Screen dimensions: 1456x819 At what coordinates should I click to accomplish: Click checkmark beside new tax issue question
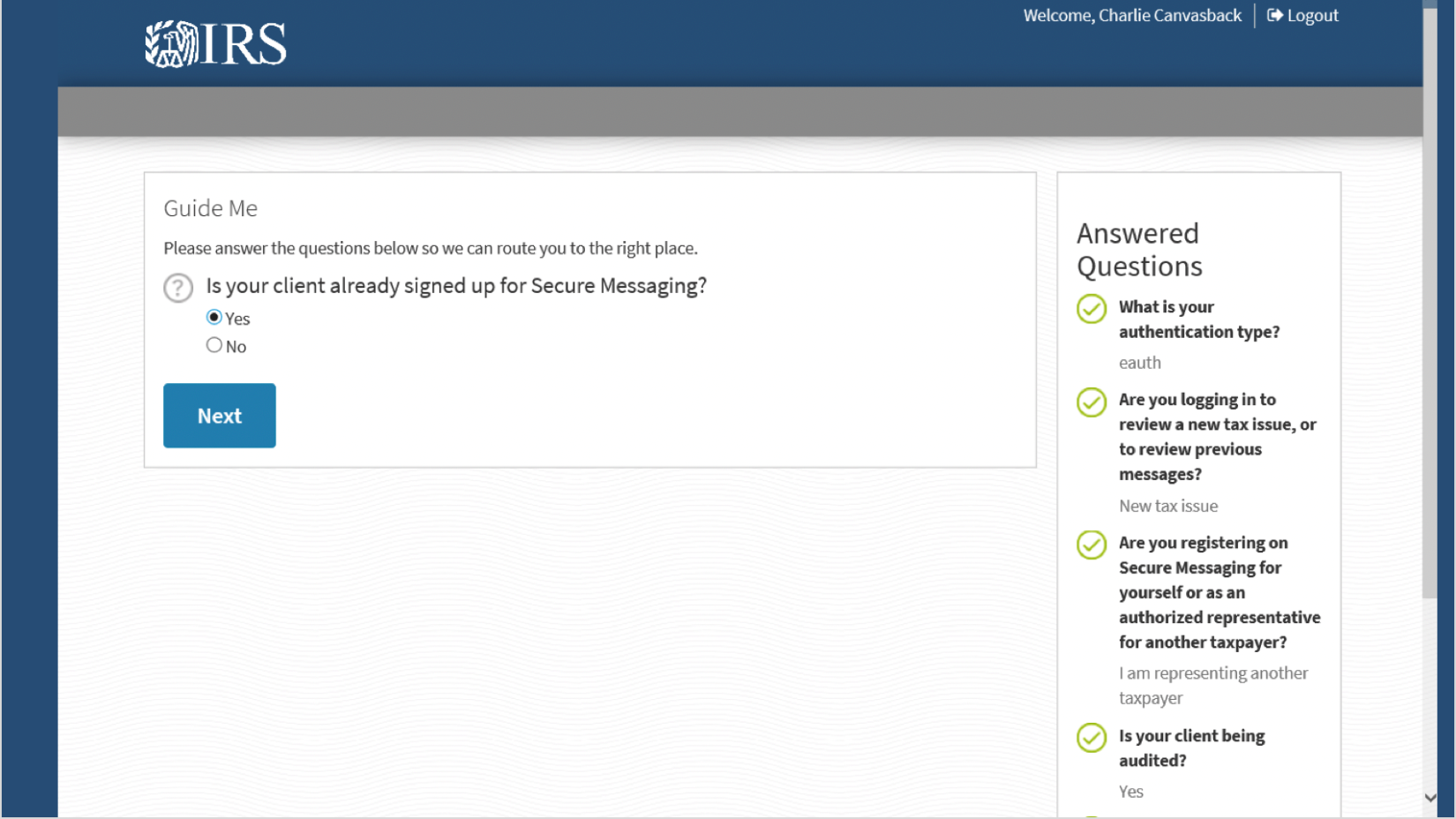pyautogui.click(x=1092, y=402)
